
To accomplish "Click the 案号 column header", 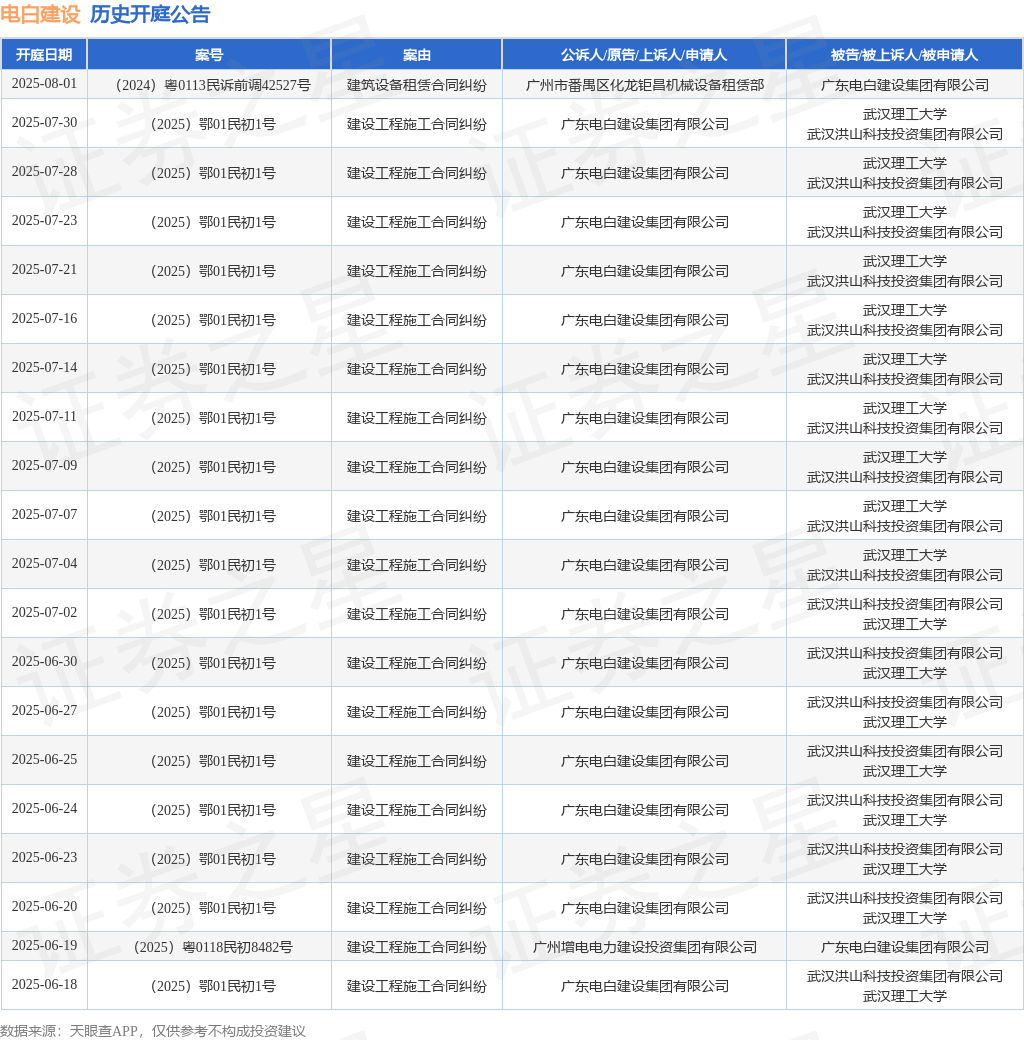I will coord(209,55).
